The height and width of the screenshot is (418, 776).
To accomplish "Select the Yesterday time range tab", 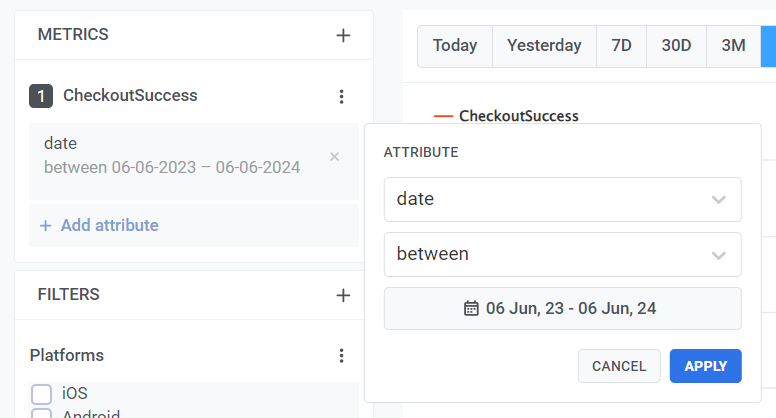I will click(544, 46).
